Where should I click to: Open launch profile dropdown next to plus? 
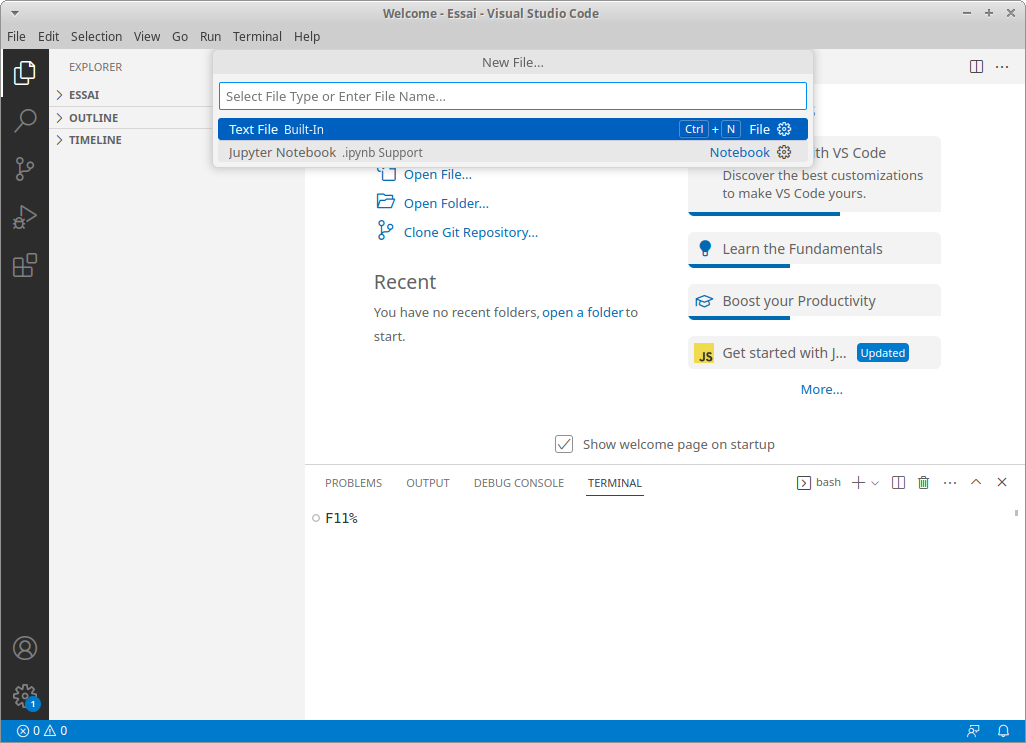[x=875, y=483]
